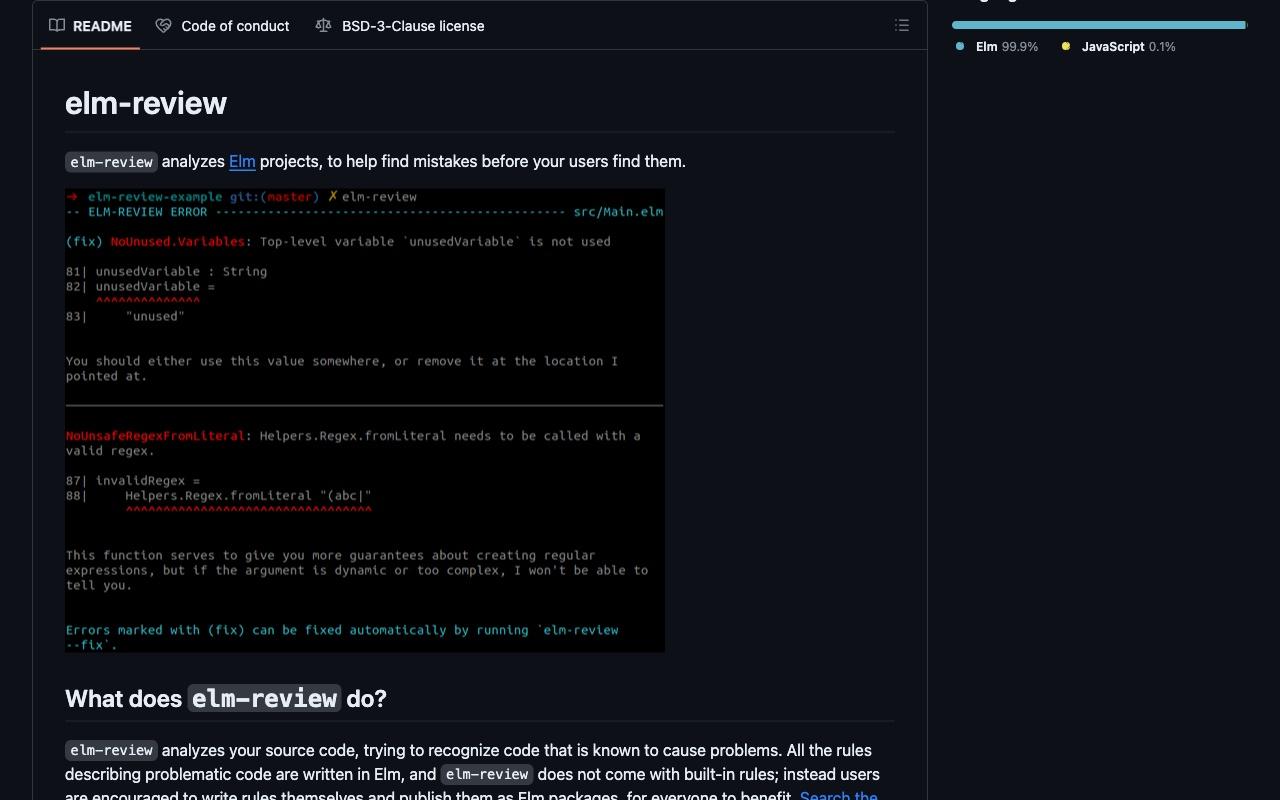
Task: Click the scales icon for license
Action: [323, 26]
